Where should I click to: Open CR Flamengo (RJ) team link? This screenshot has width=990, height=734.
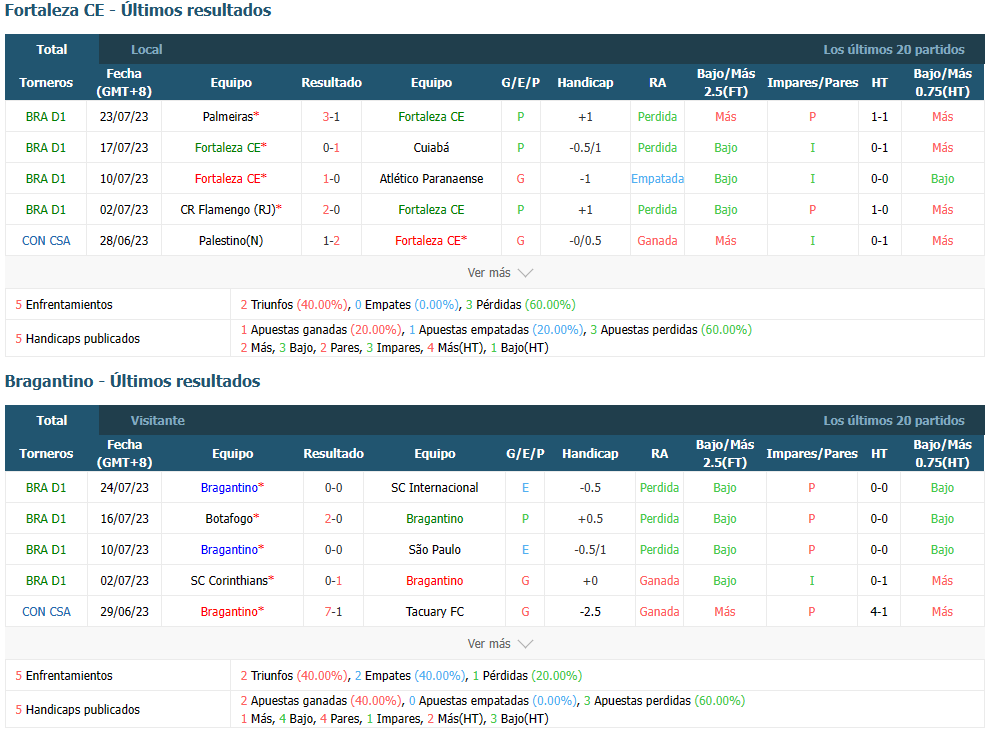click(228, 210)
